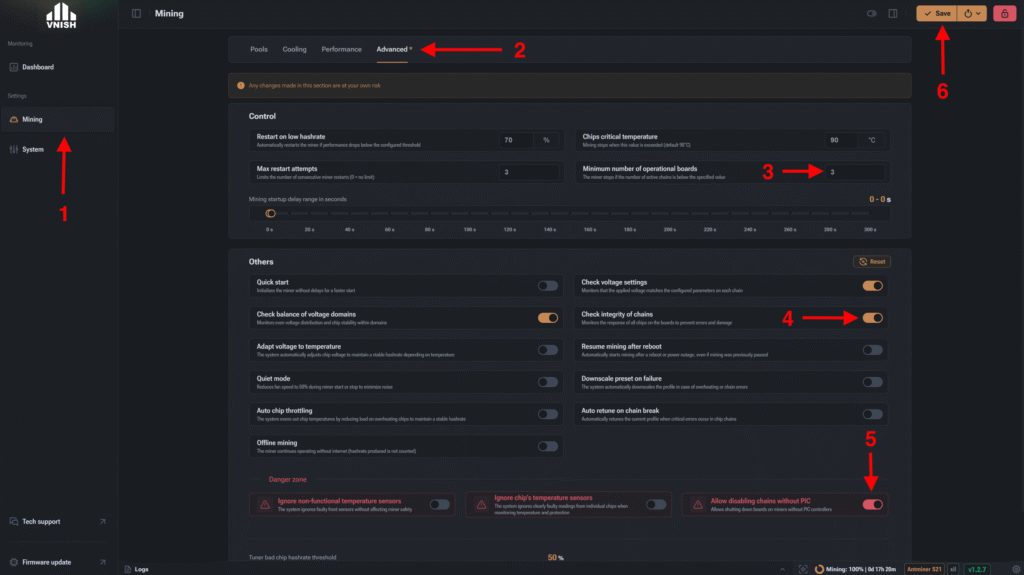Collapse the sidebar panel icon
1024x575 pixels.
pyautogui.click(x=136, y=13)
